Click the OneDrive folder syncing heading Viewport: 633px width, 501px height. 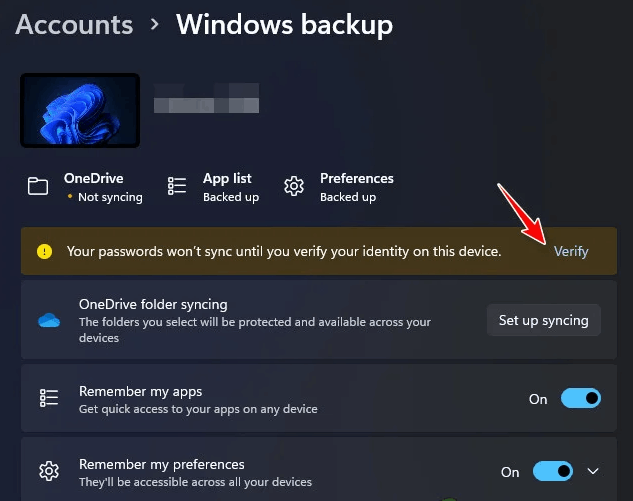click(153, 304)
